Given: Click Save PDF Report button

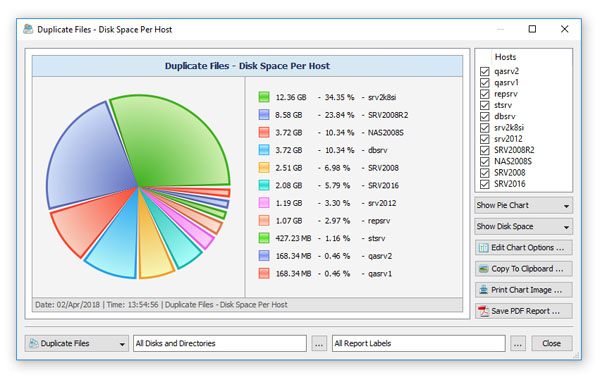Looking at the screenshot, I should pos(523,311).
